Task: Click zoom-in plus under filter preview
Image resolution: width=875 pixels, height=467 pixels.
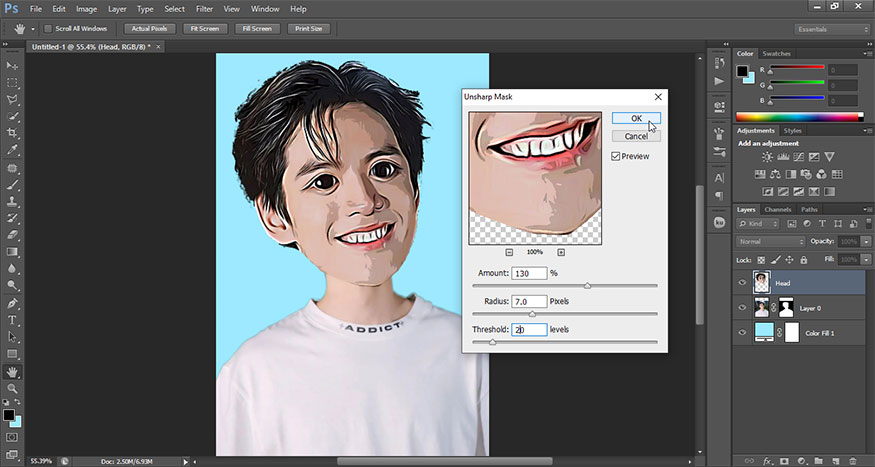Action: click(x=561, y=252)
